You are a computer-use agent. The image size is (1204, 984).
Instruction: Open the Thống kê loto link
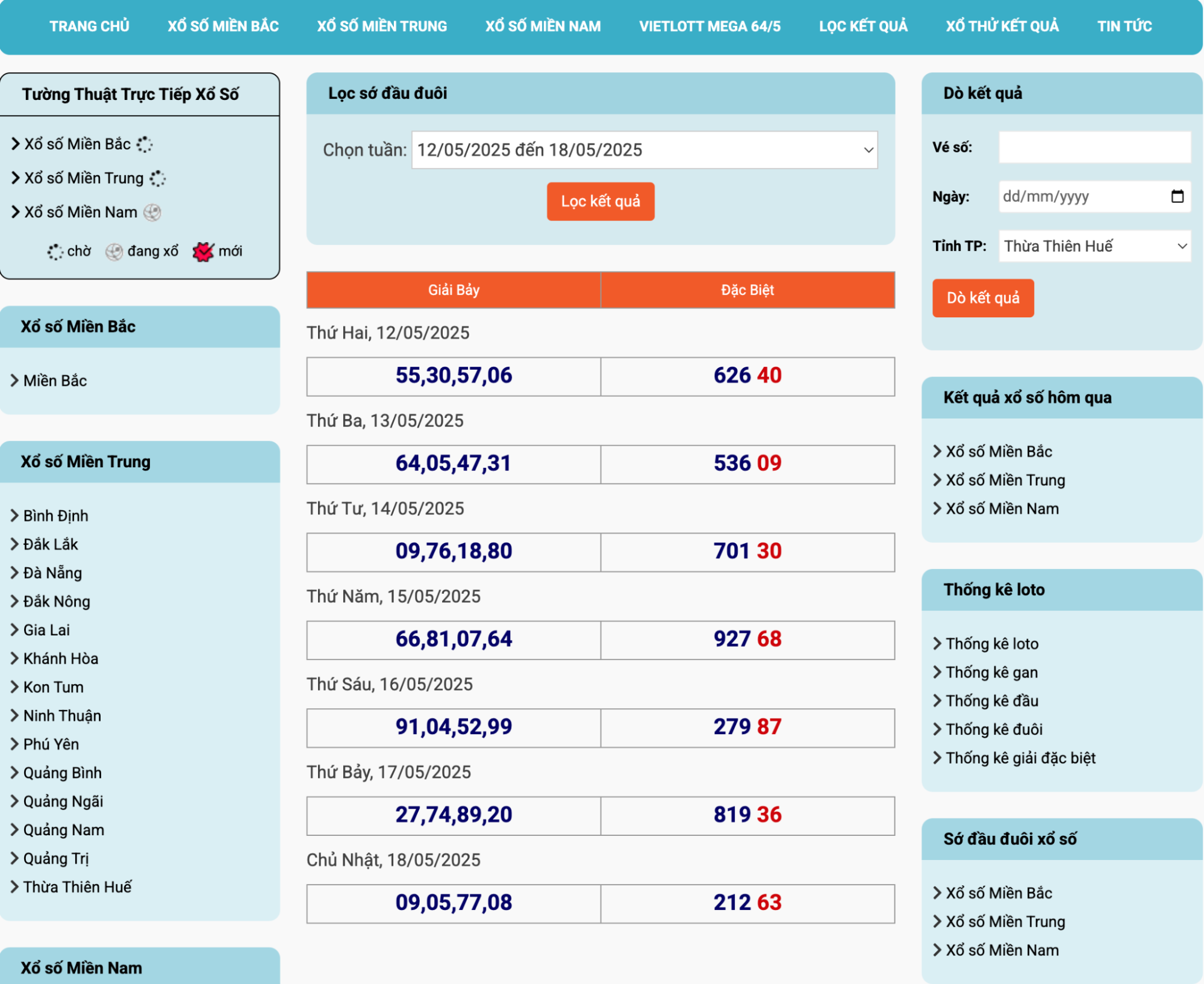pos(992,644)
